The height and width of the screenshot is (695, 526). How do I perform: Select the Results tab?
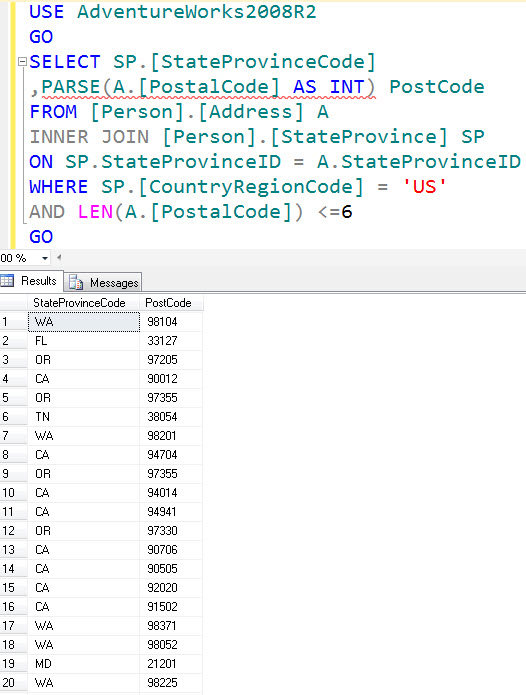point(31,281)
